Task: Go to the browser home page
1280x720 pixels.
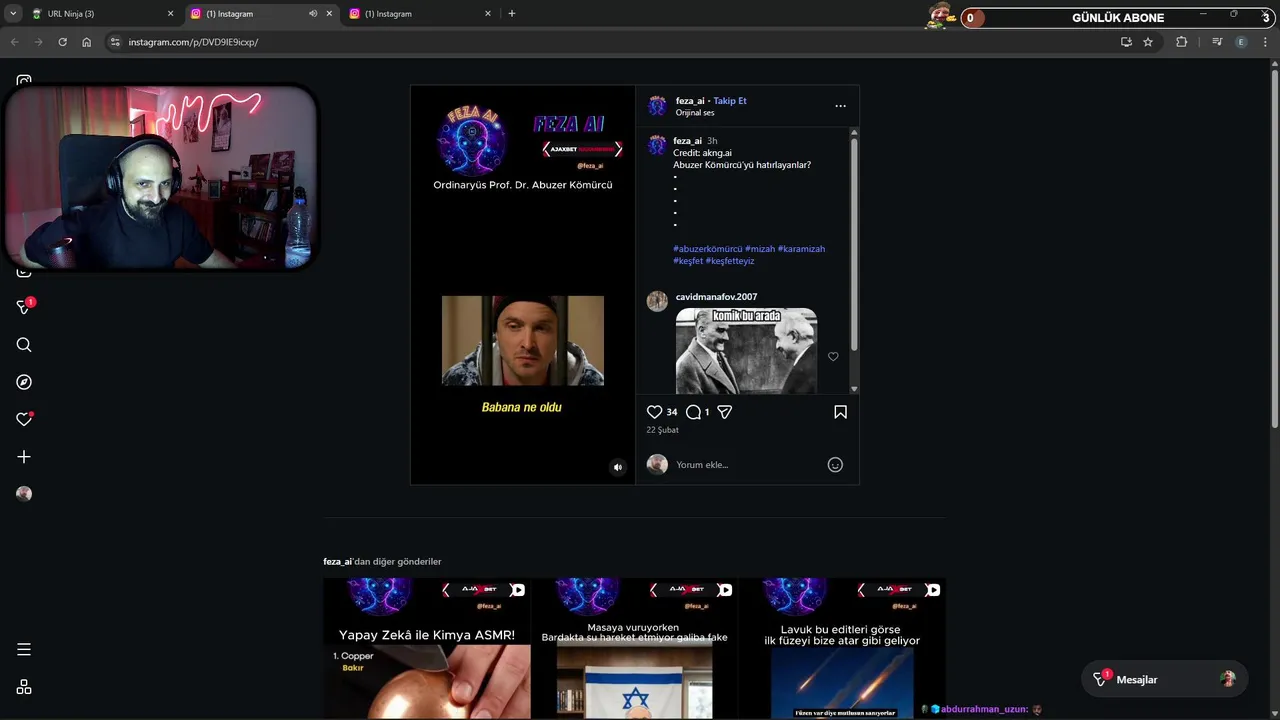Action: coord(86,42)
